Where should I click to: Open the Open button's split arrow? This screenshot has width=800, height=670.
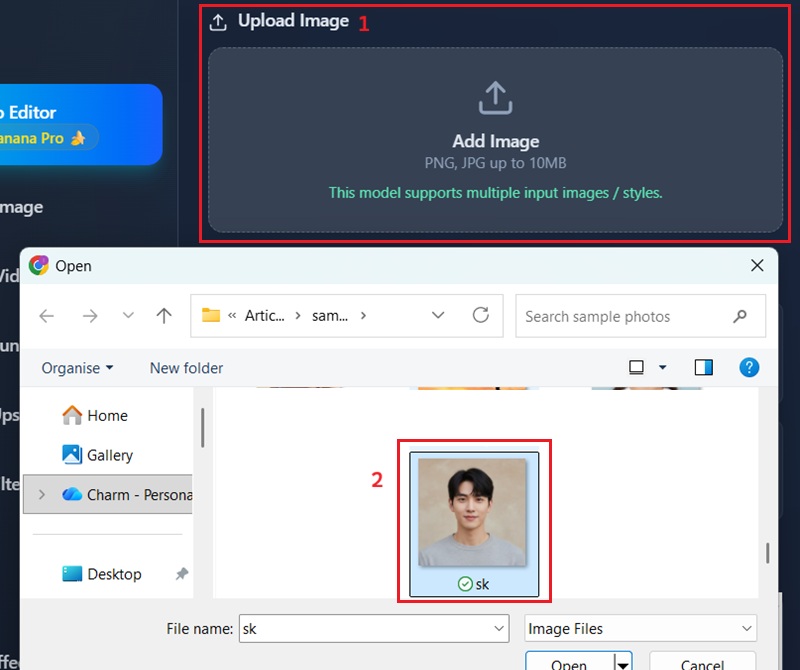(623, 664)
